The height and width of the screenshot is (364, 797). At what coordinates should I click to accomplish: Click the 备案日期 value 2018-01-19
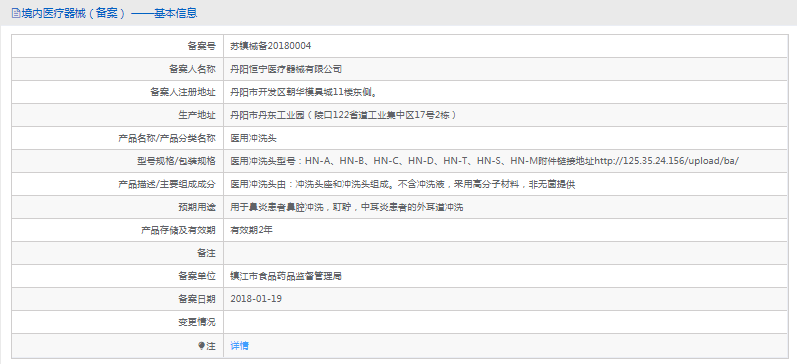(x=256, y=299)
